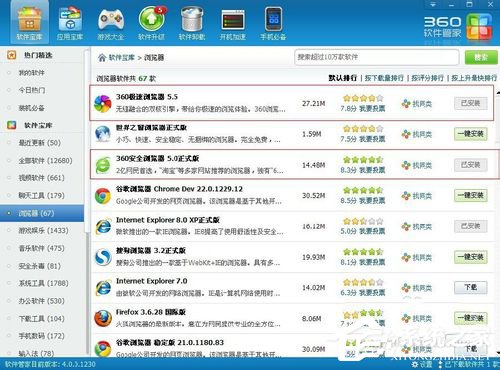
Task: Select 装机必备 in sidebar
Action: [31, 108]
